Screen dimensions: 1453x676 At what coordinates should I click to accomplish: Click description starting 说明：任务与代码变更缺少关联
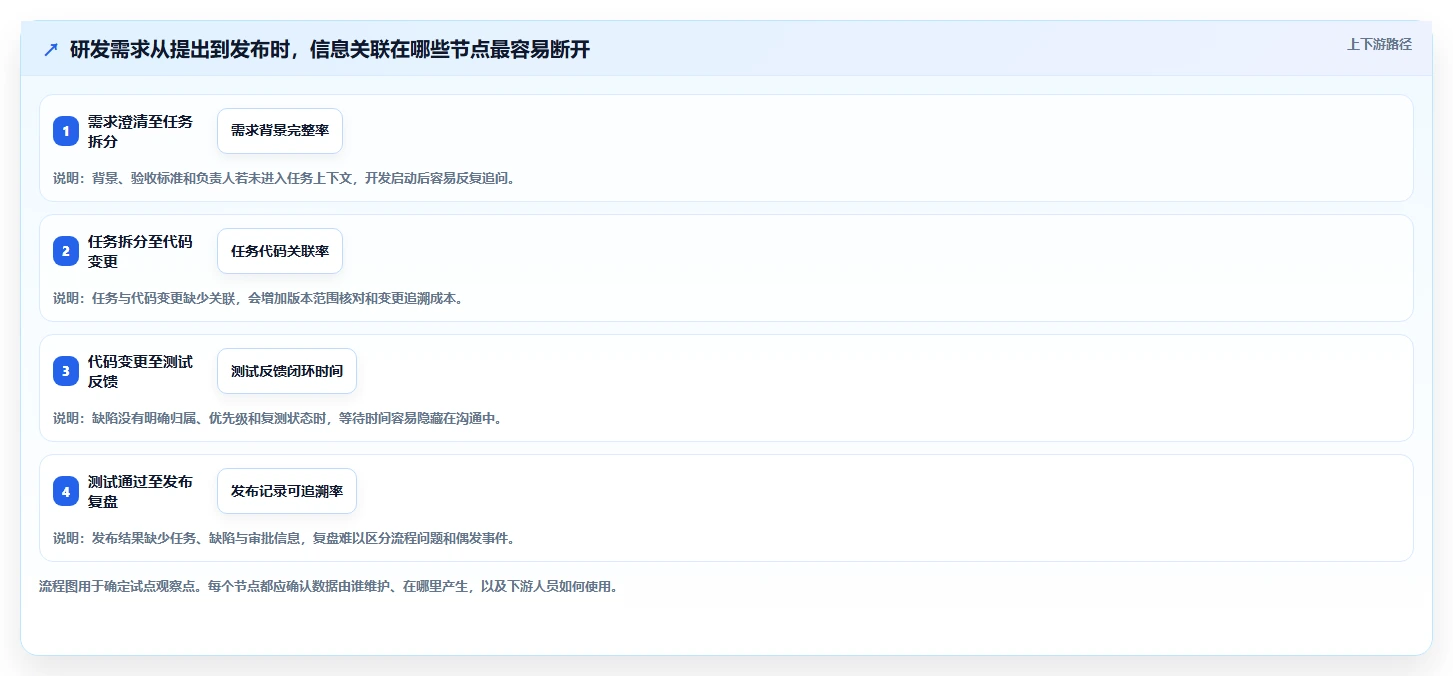click(x=258, y=298)
